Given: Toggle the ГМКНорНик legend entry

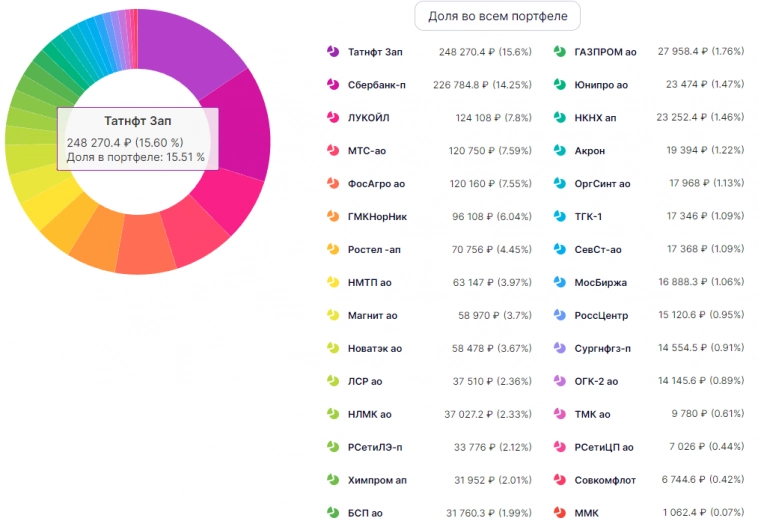Looking at the screenshot, I should pos(377,216).
